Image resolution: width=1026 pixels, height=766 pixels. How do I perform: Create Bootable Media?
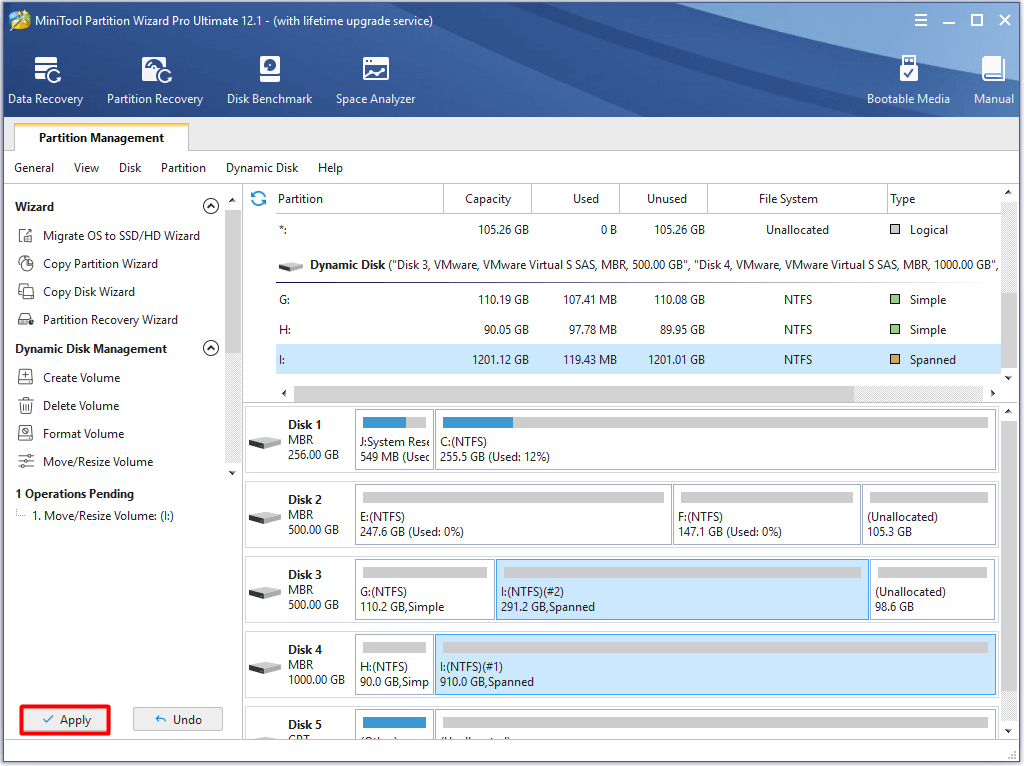(x=908, y=80)
